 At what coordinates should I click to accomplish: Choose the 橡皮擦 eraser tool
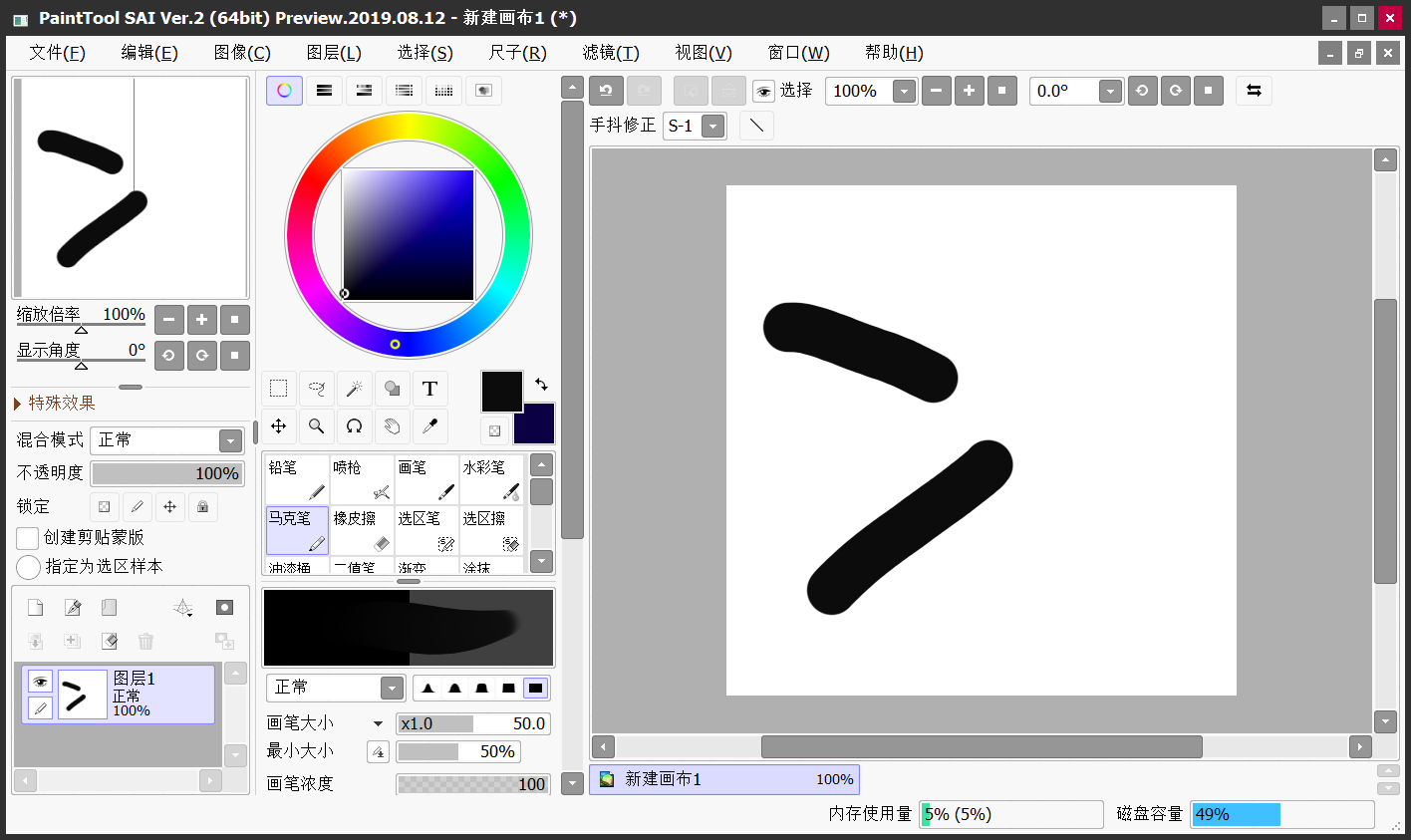[362, 531]
